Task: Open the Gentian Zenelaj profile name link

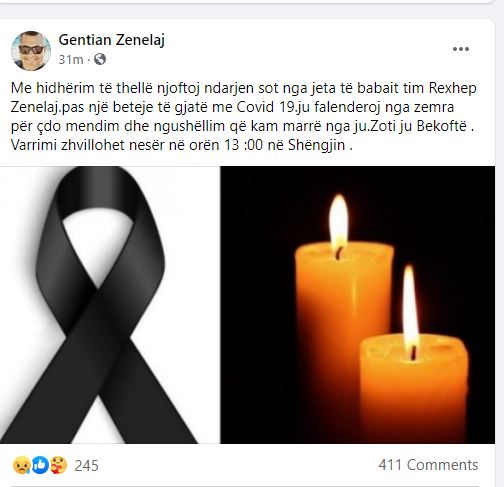Action: 111,40
